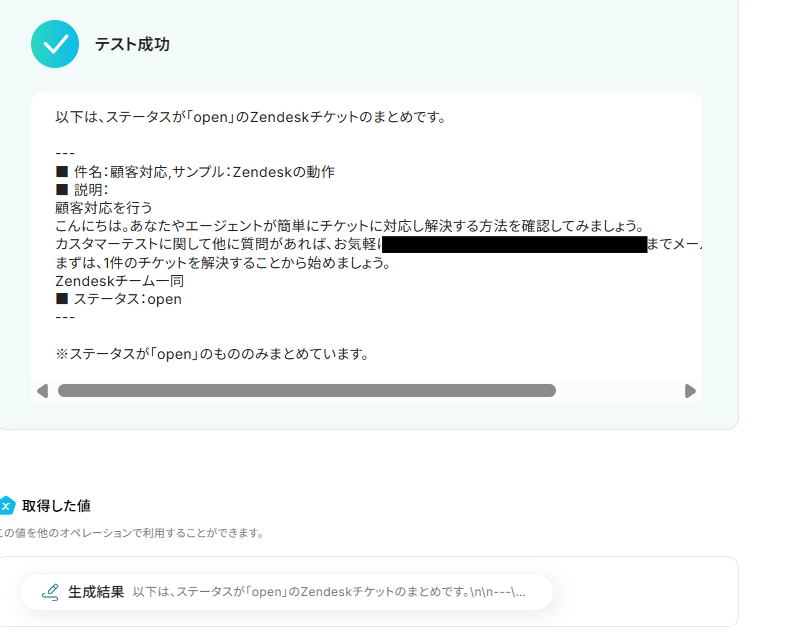Click the Zendeskチーム一同 line
Image resolution: width=795 pixels, height=628 pixels.
pos(120,281)
